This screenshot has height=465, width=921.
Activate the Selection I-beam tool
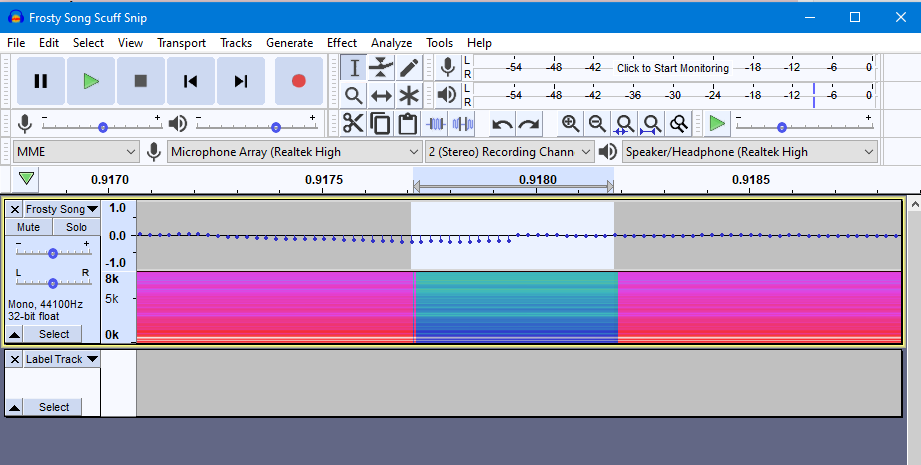pyautogui.click(x=354, y=68)
